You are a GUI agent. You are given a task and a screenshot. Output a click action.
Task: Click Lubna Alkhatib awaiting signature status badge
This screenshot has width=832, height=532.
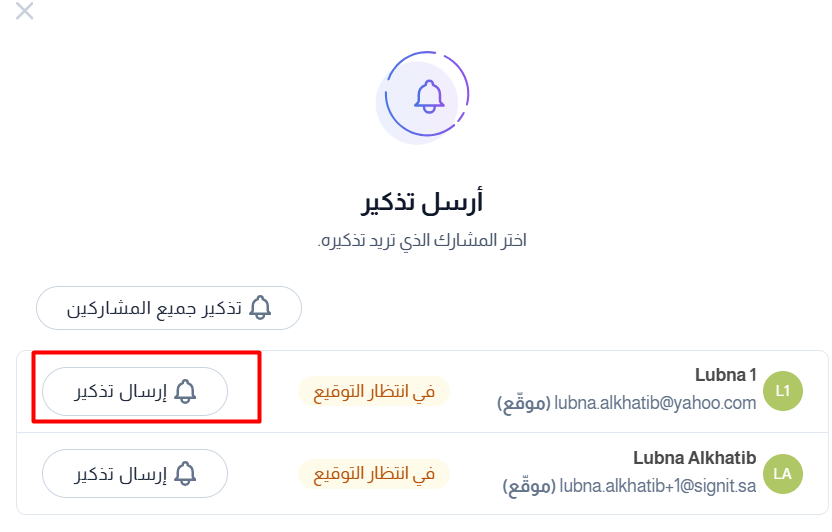point(374,474)
